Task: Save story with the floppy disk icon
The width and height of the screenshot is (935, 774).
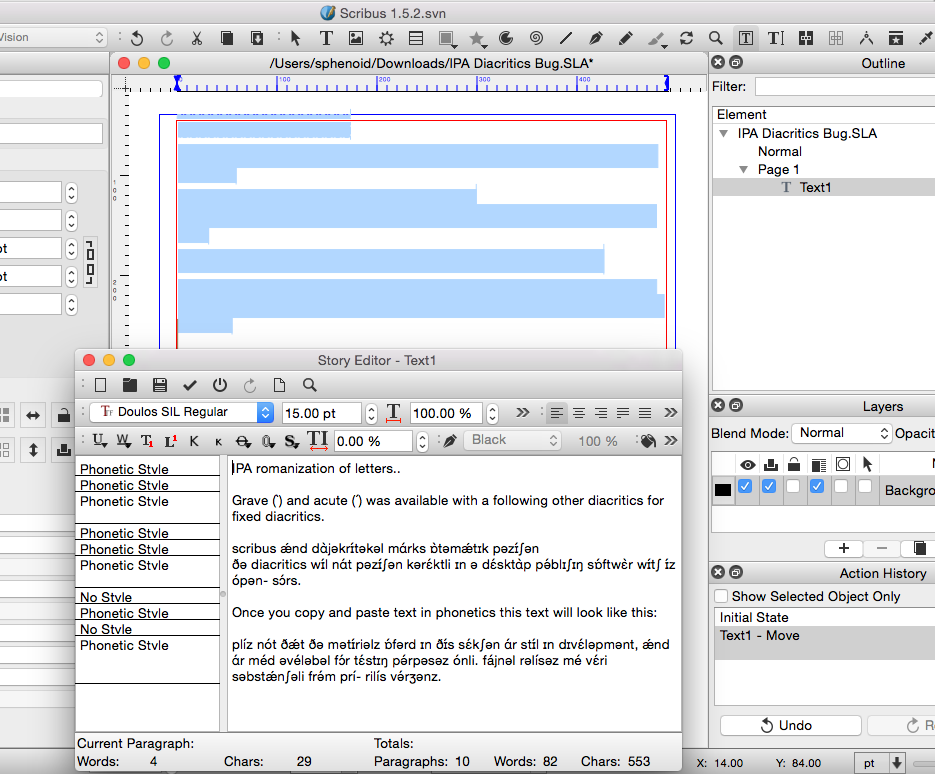Action: pos(160,385)
